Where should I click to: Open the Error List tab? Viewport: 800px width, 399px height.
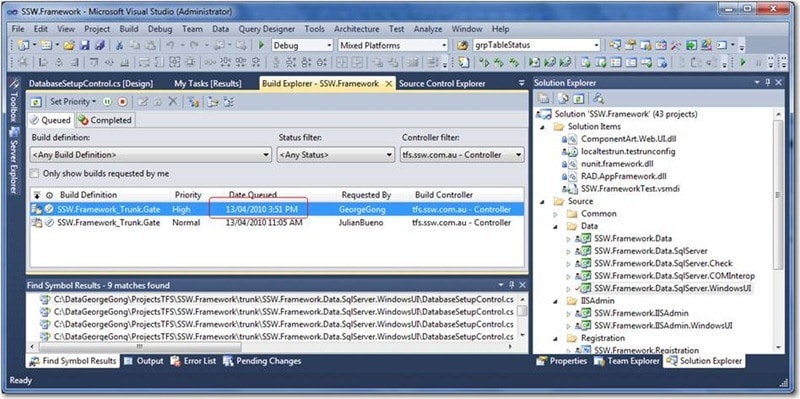(x=193, y=361)
